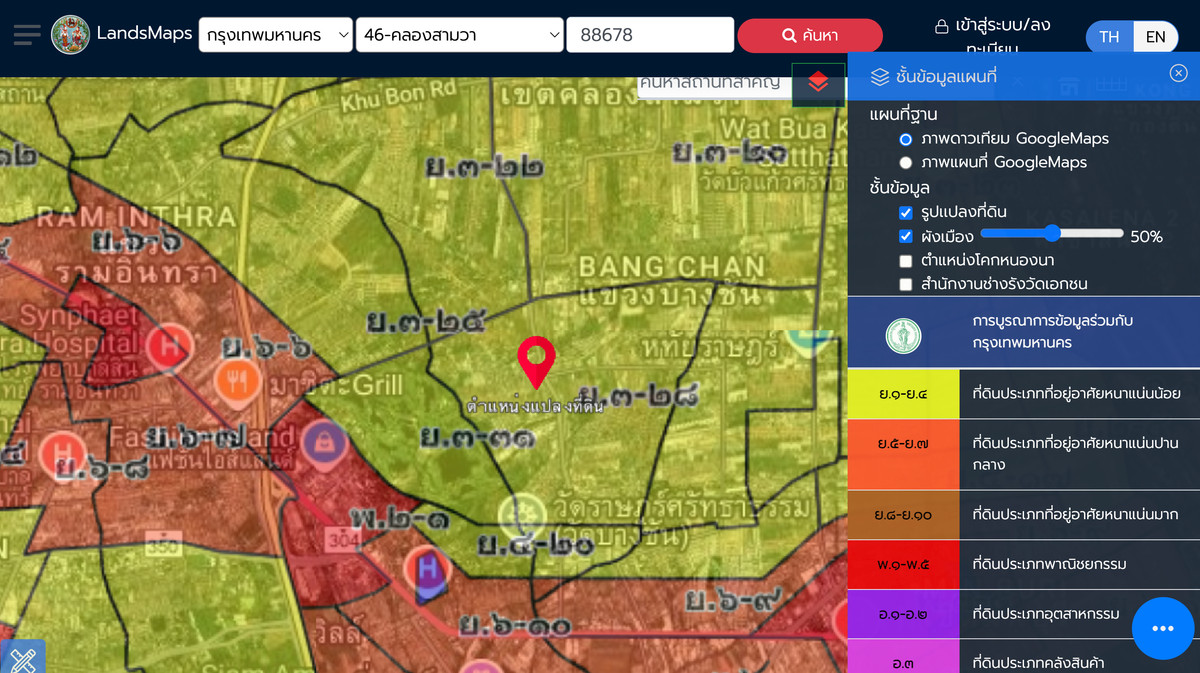Click the Synphaet Hospital map marker
Screen dimensions: 1200x673
(169, 346)
